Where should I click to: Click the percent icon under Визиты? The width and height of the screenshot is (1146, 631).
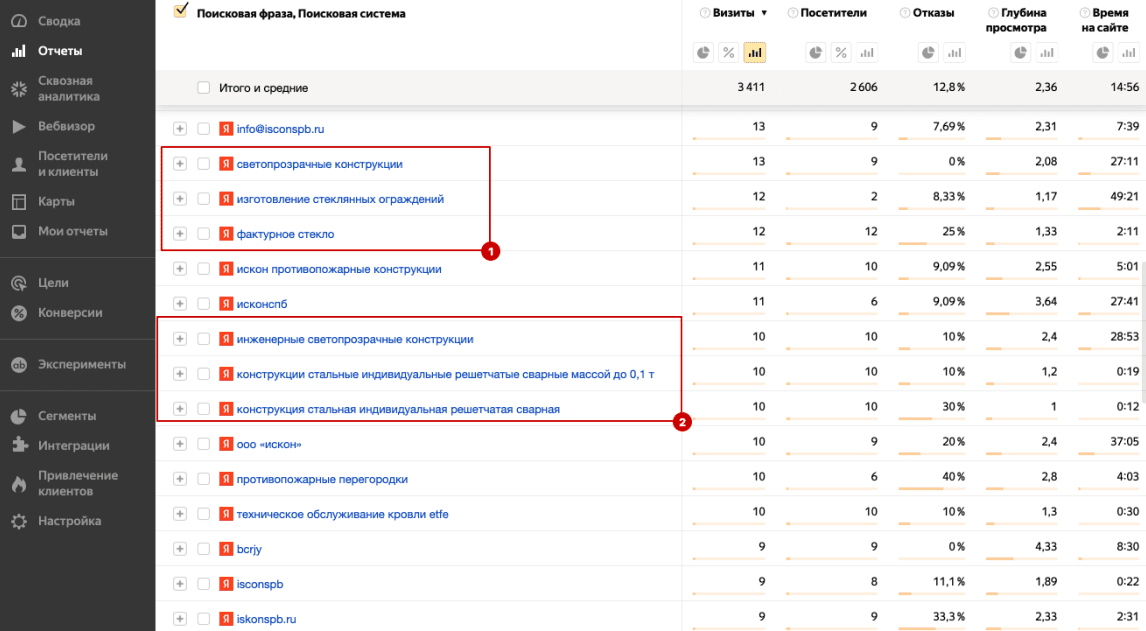[x=728, y=53]
